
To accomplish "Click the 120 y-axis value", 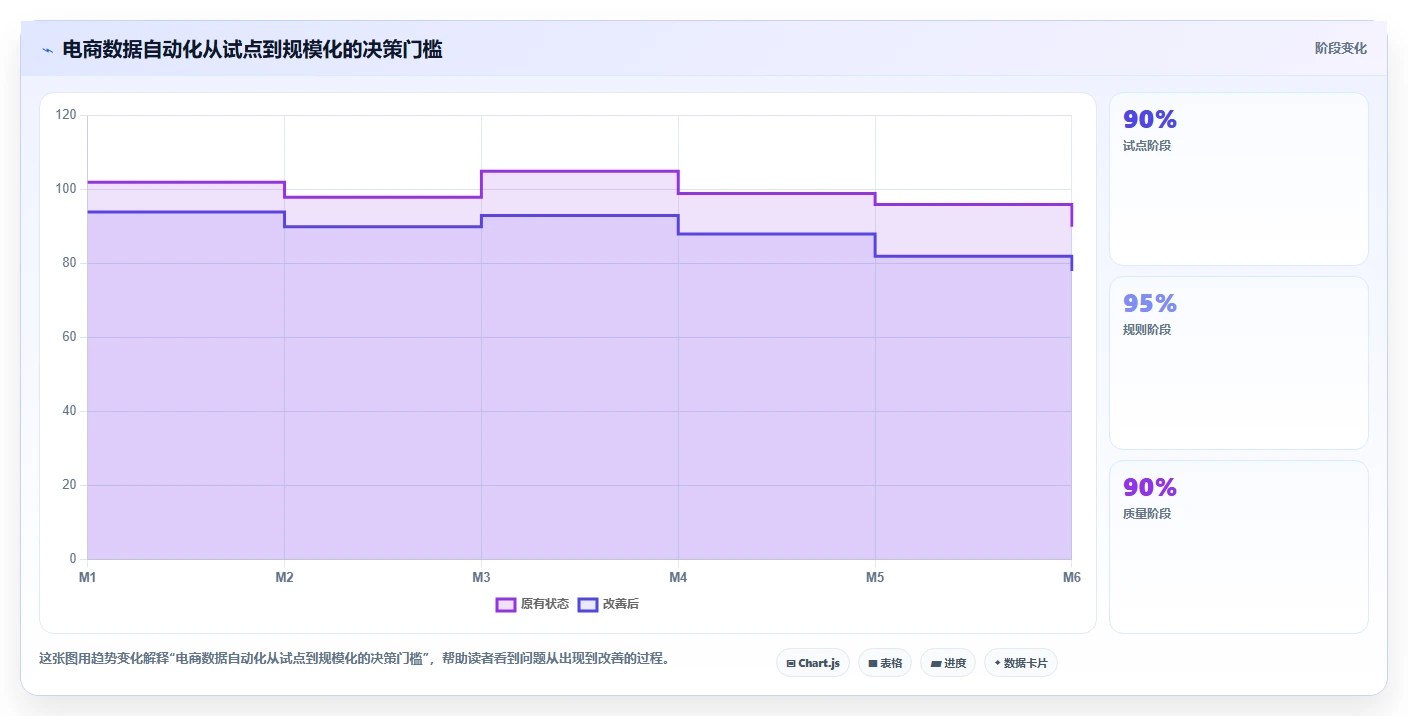I will coord(66,115).
